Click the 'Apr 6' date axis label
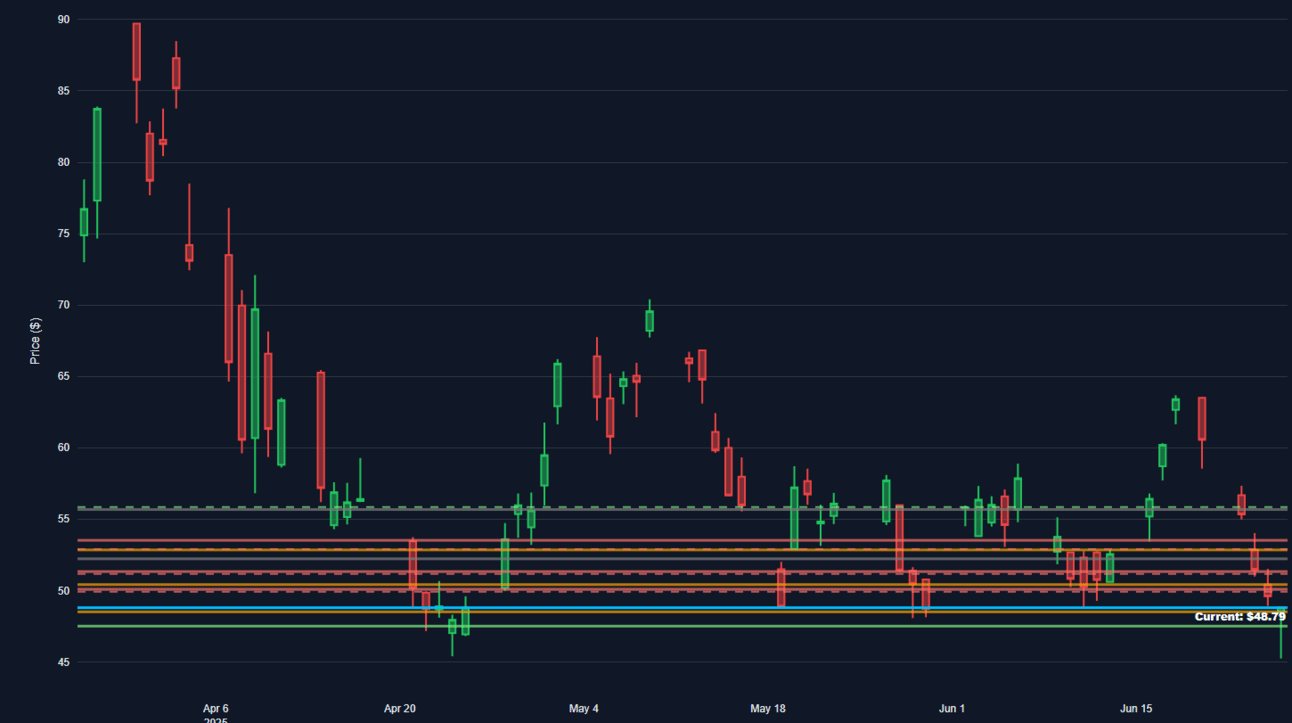 tap(216, 709)
